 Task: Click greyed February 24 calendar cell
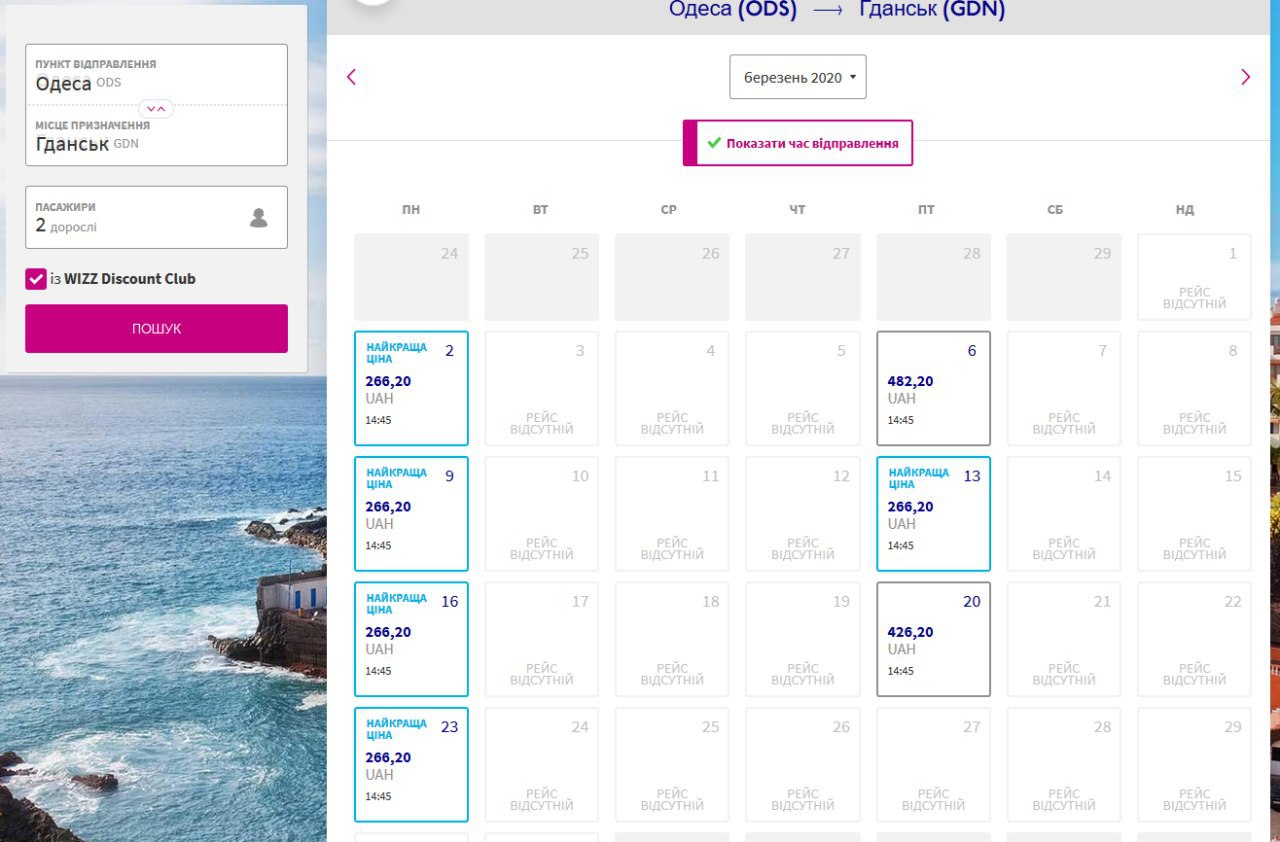pos(411,277)
